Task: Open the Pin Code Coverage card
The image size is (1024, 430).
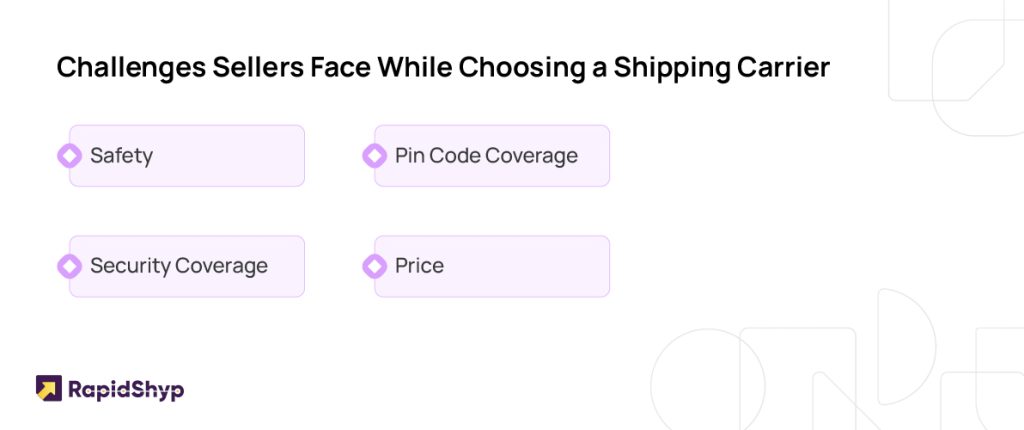Action: point(492,156)
